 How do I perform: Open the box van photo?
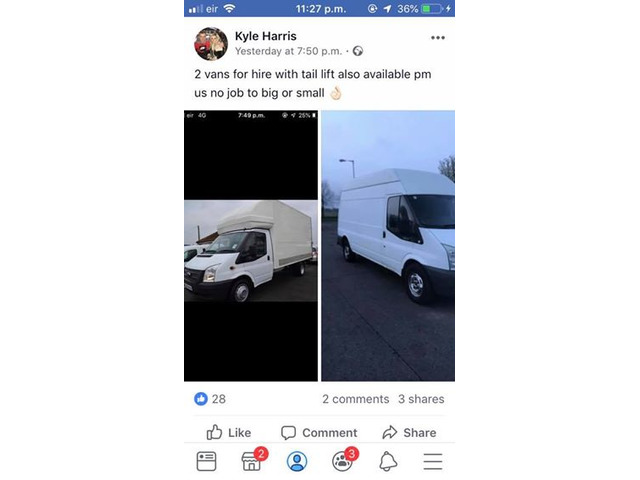(251, 246)
